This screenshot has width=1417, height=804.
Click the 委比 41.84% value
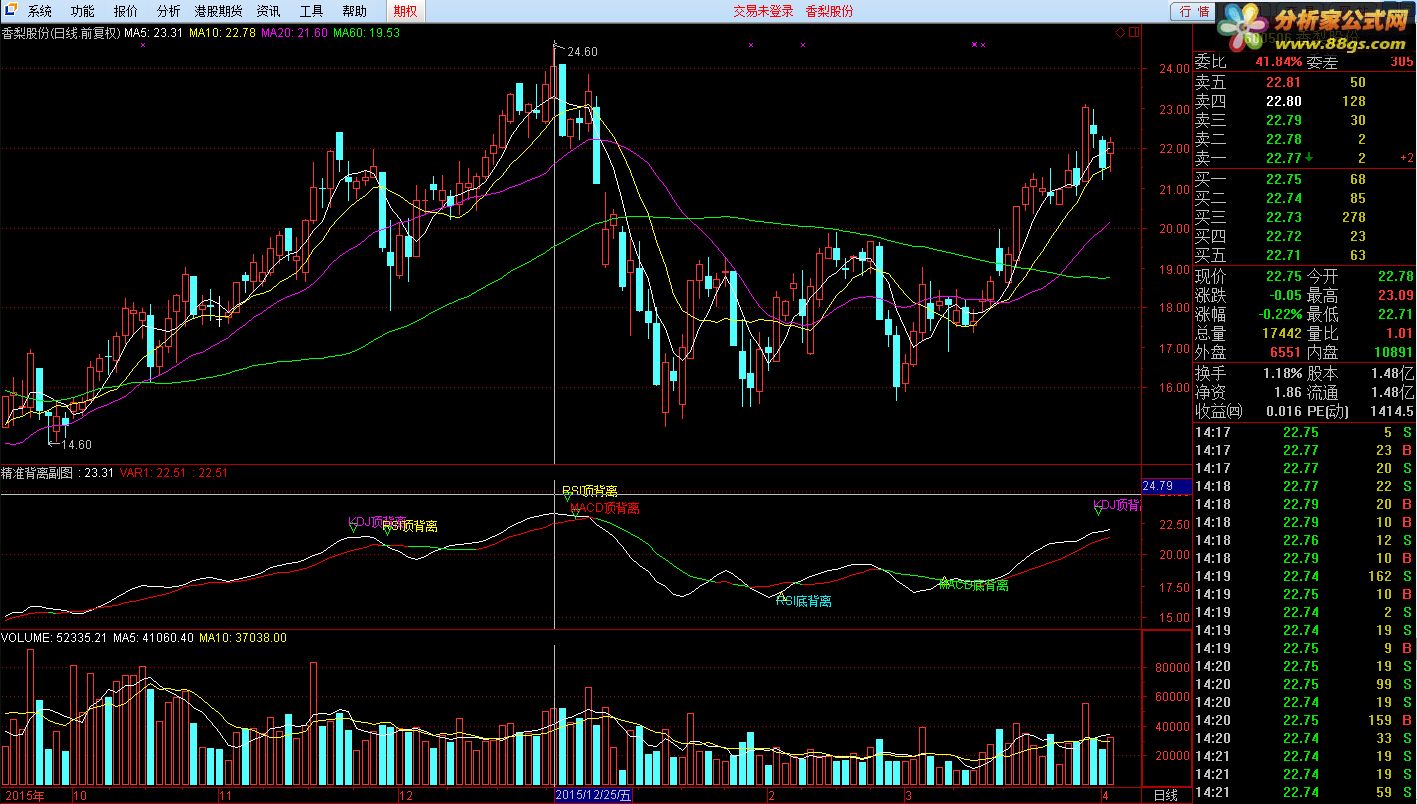pos(1279,62)
